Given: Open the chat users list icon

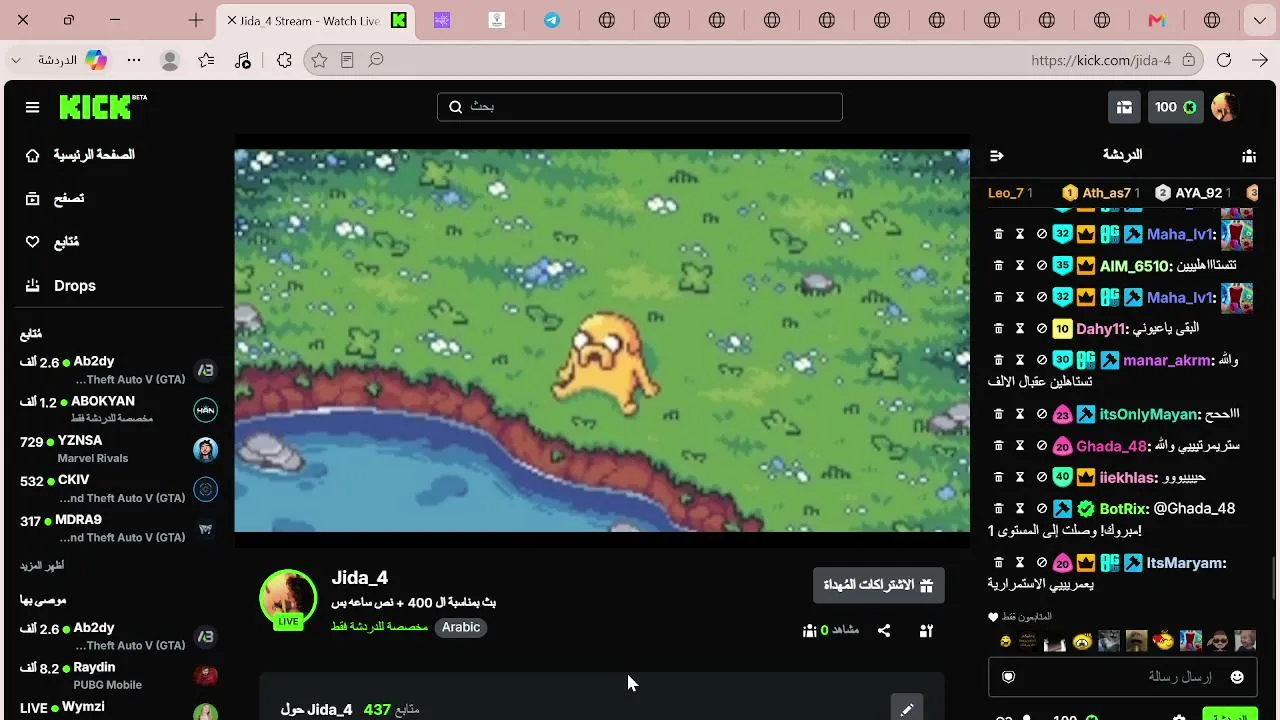Looking at the screenshot, I should tap(1249, 155).
